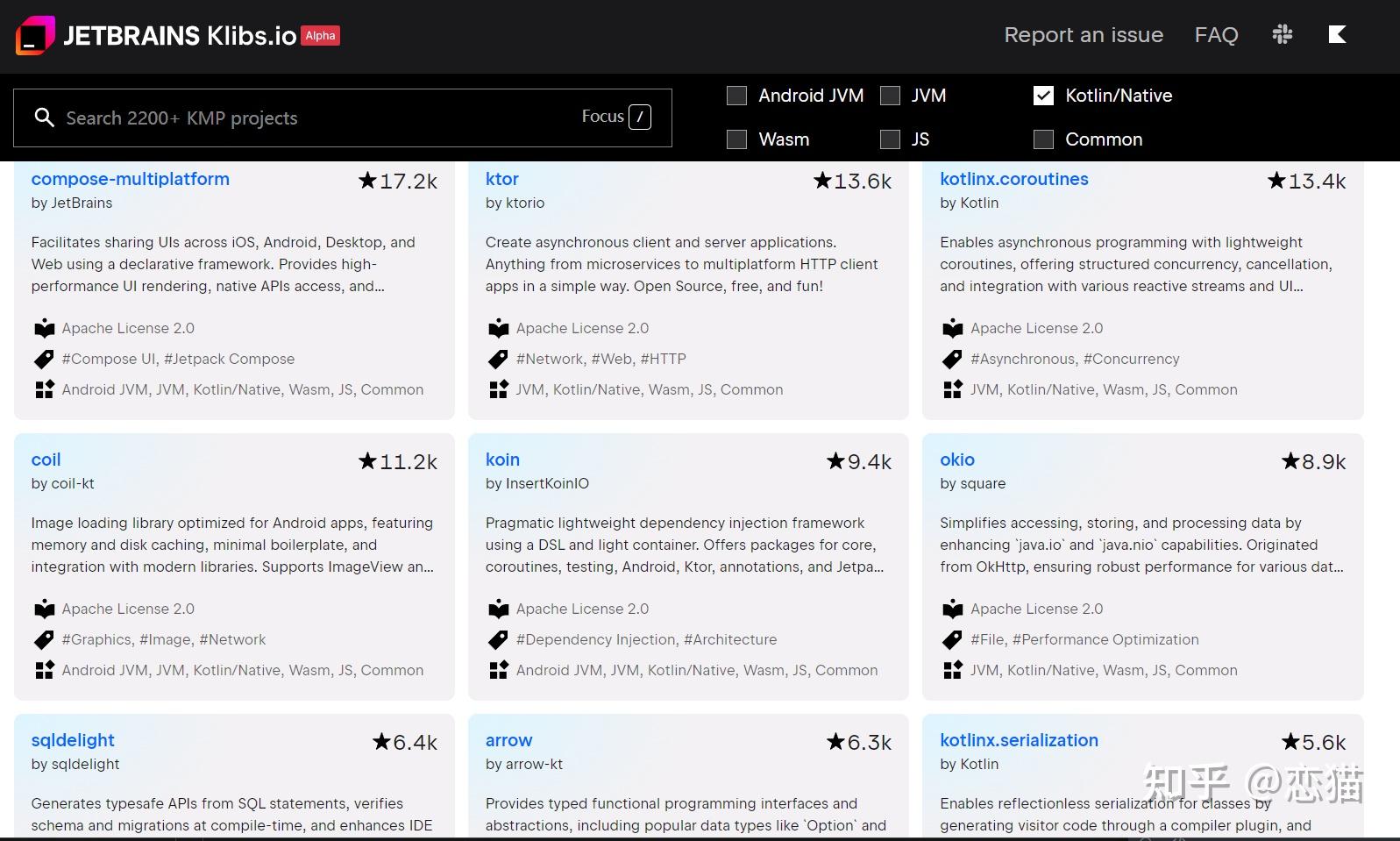Open the Slack community icon
This screenshot has width=1400, height=841.
1283,35
